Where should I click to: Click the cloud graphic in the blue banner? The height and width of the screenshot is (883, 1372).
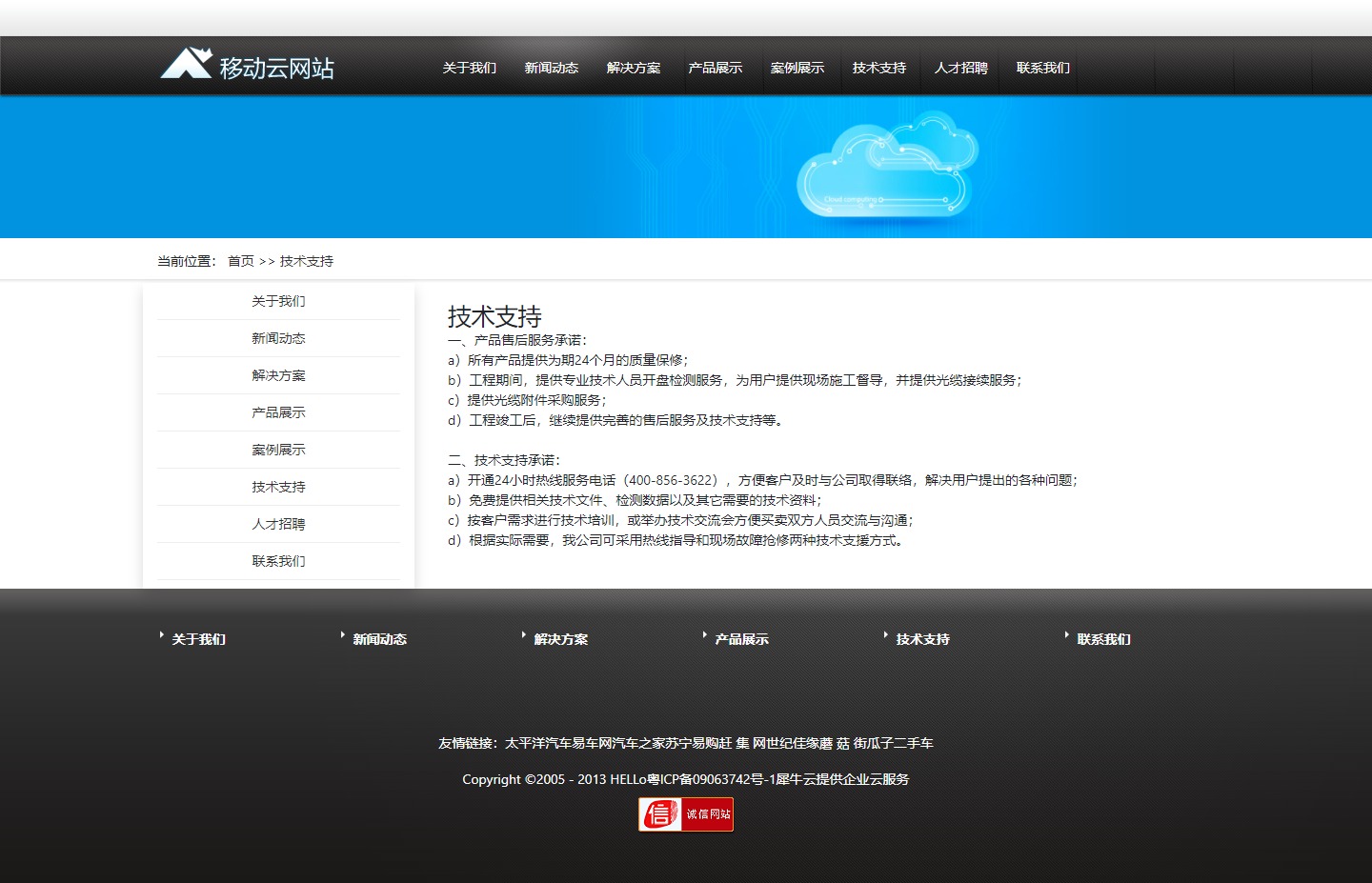[x=886, y=168]
